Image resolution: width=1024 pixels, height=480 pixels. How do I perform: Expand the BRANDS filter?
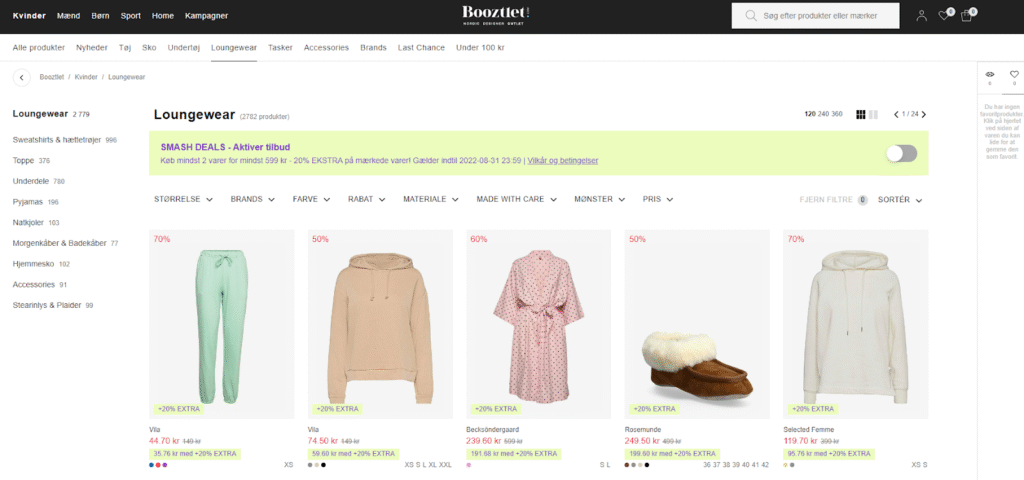pyautogui.click(x=253, y=199)
